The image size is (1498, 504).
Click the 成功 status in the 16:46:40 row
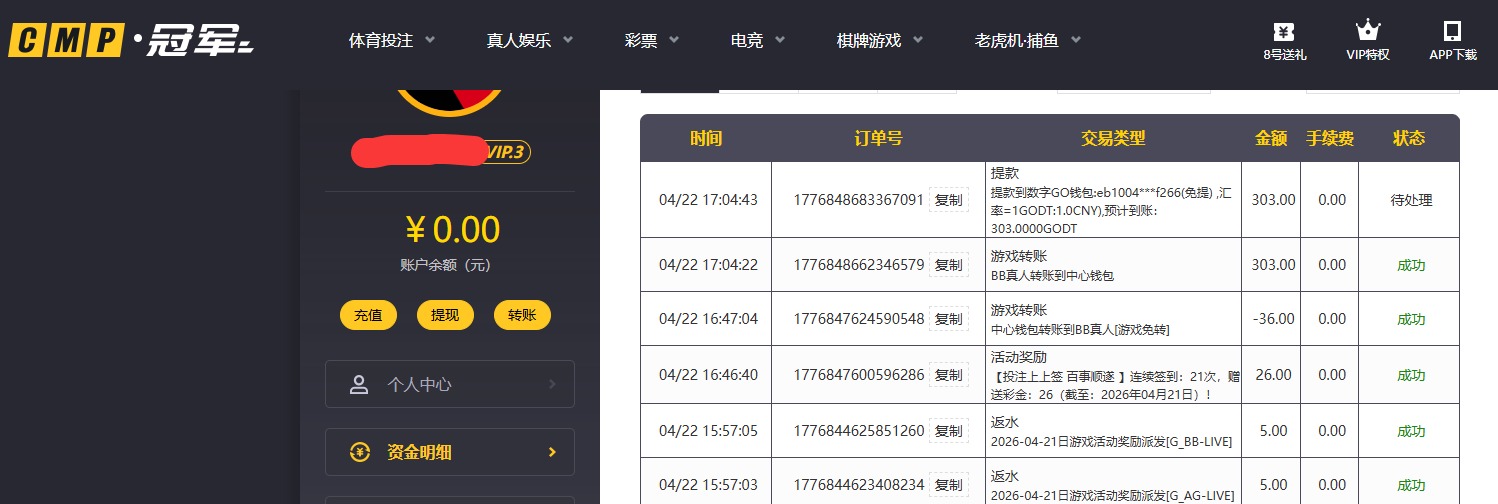(x=1411, y=375)
